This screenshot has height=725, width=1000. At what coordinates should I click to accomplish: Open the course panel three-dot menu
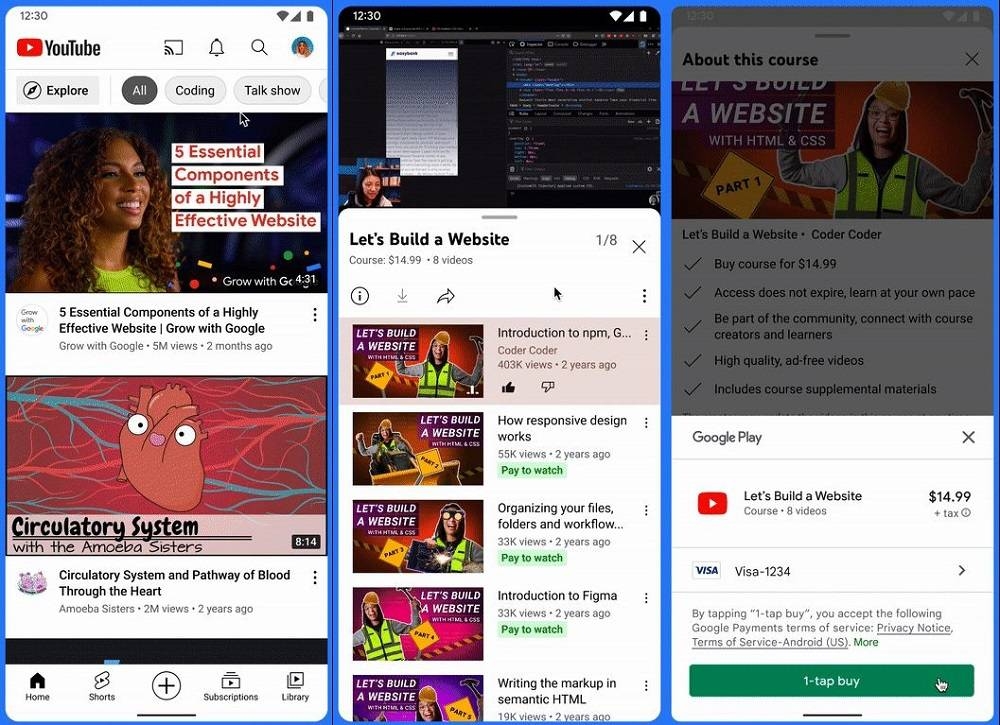pos(644,296)
